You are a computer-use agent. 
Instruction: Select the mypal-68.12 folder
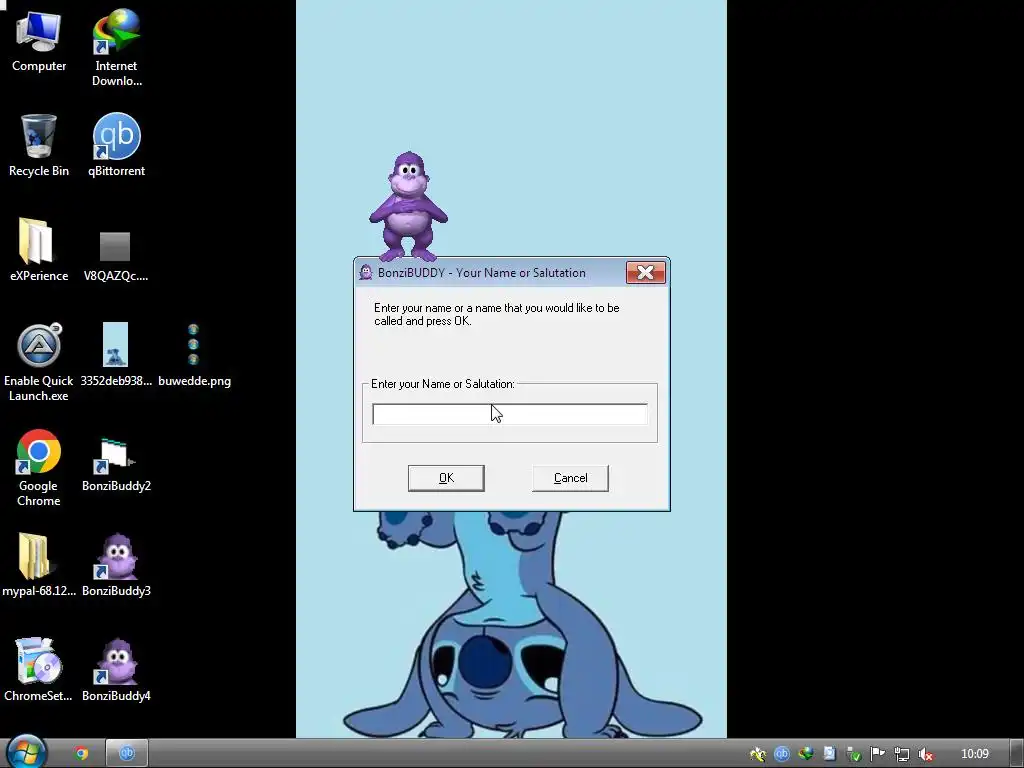[x=39, y=566]
